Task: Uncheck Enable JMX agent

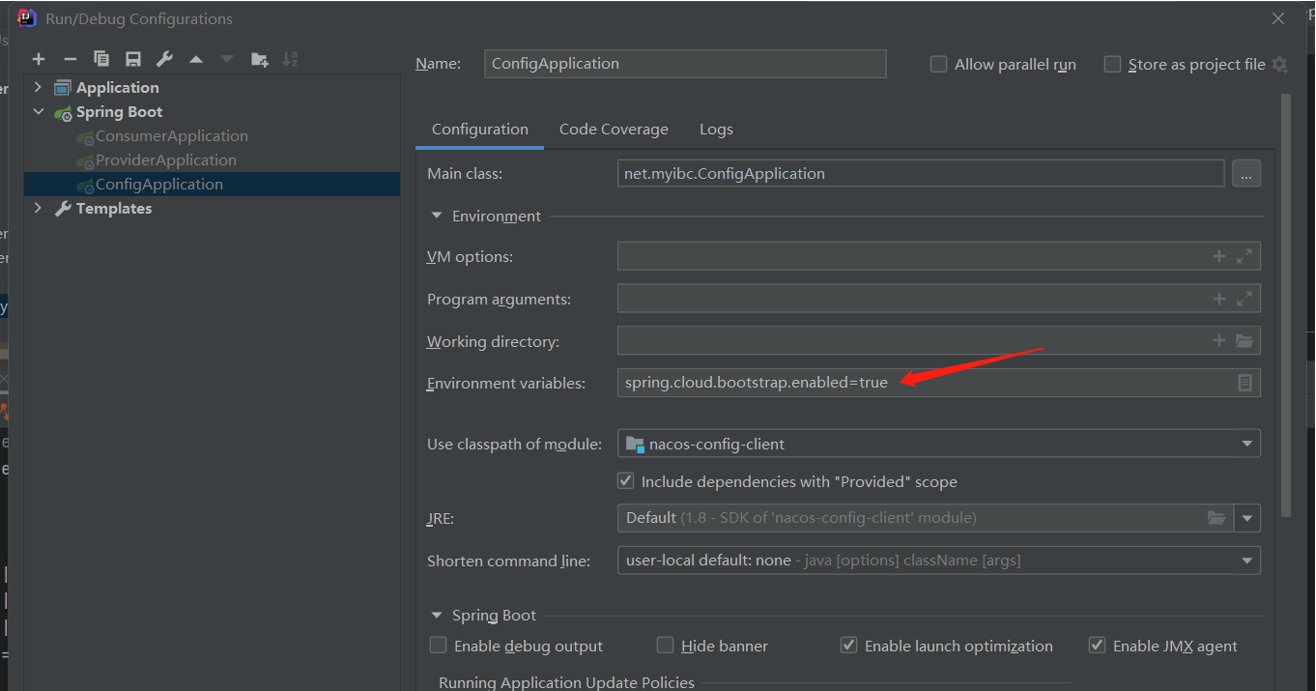Action: (x=1097, y=646)
